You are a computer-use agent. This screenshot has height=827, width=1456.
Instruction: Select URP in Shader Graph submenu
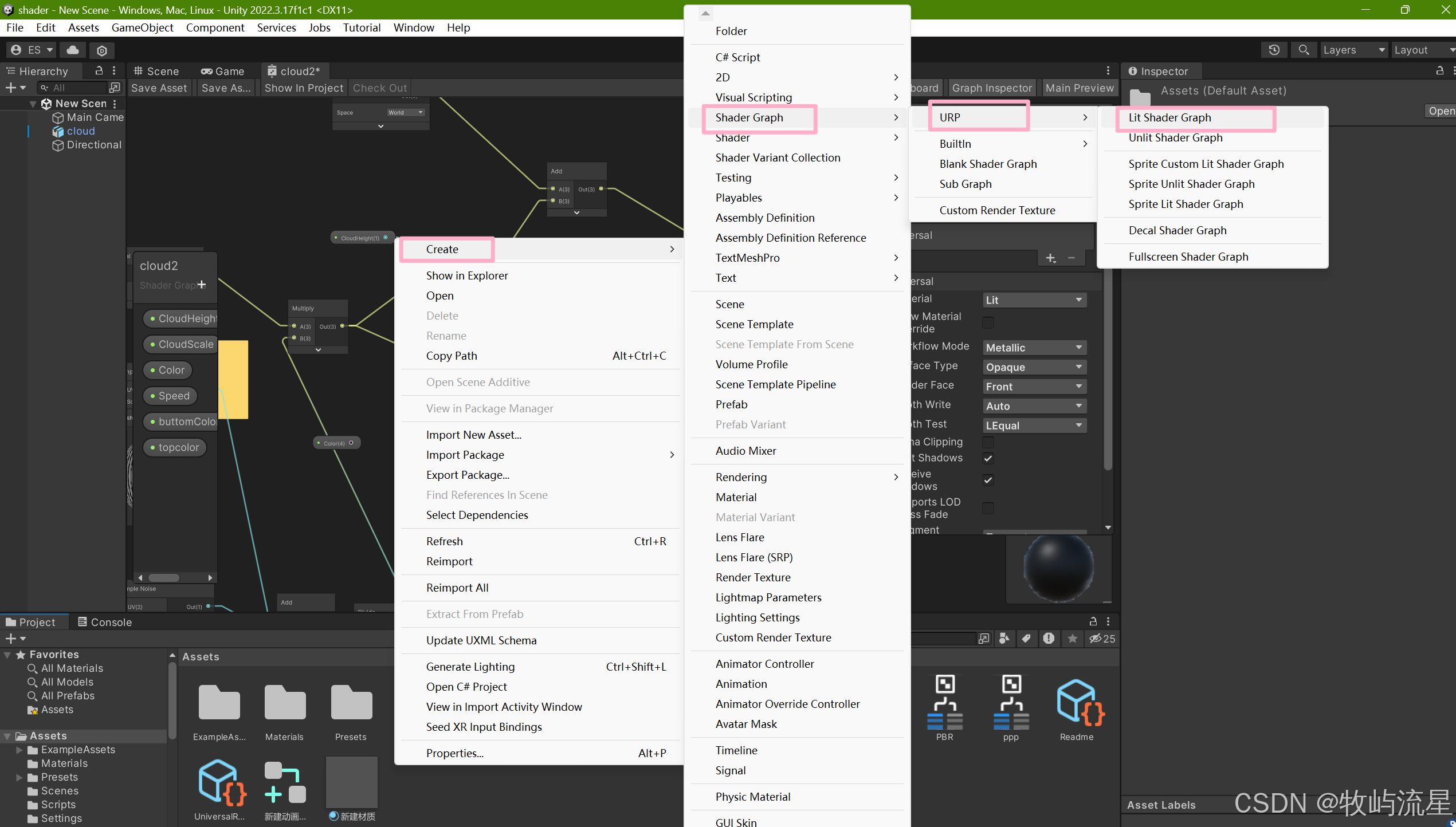[949, 117]
